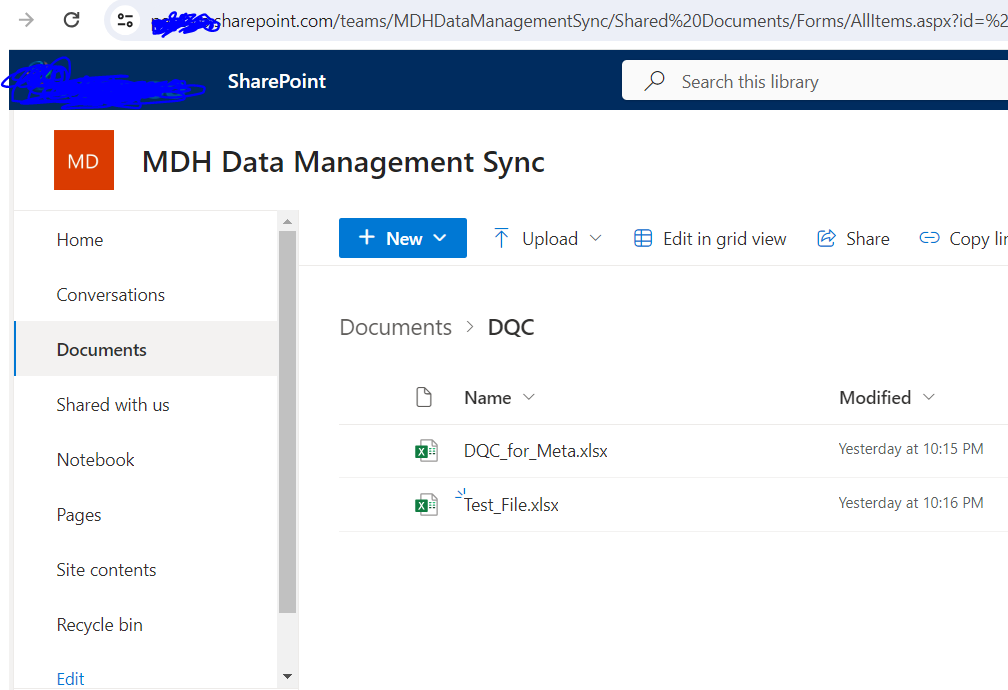
Task: Open Pages from the left navigation
Action: (79, 515)
